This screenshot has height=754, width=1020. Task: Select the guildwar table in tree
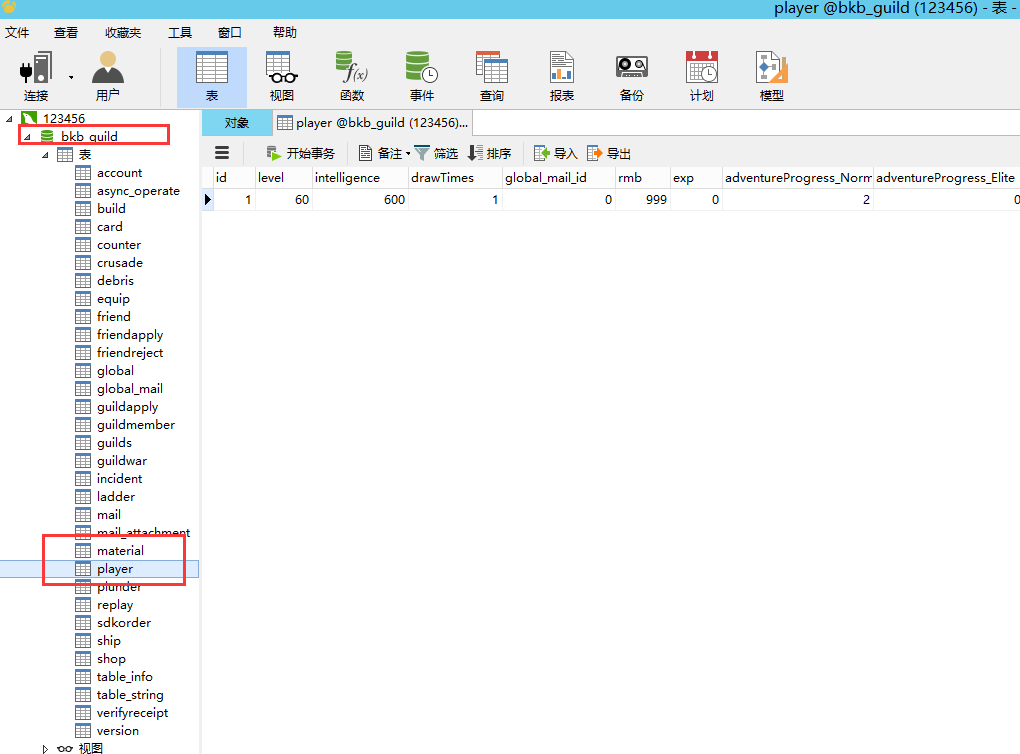(121, 461)
